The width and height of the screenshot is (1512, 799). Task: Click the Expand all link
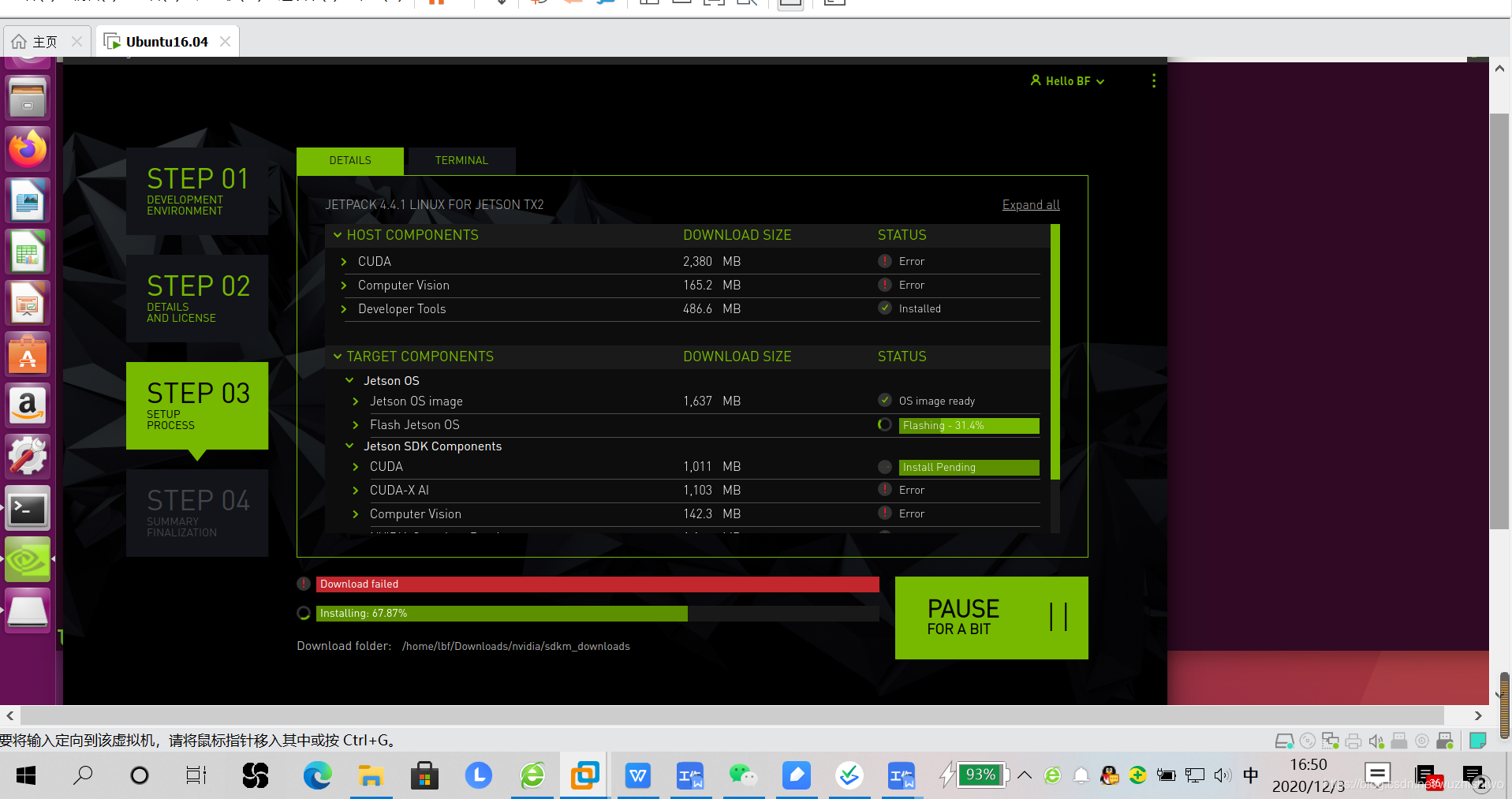pos(1031,205)
